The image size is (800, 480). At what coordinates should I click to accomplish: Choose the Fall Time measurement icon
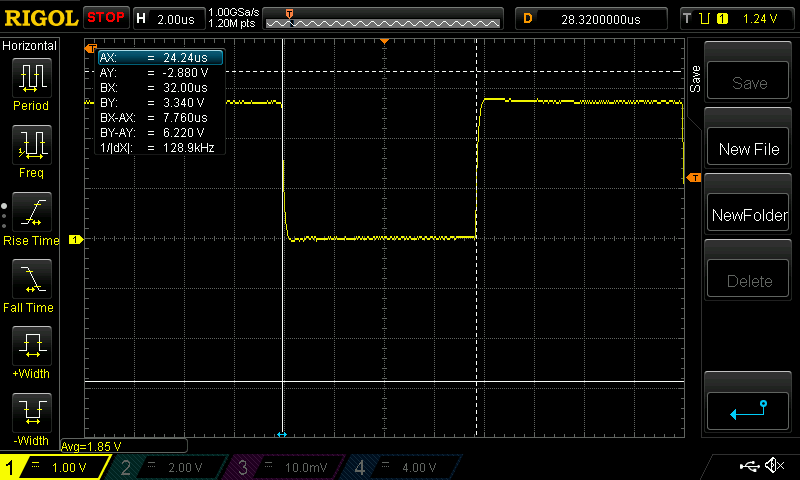click(30, 280)
